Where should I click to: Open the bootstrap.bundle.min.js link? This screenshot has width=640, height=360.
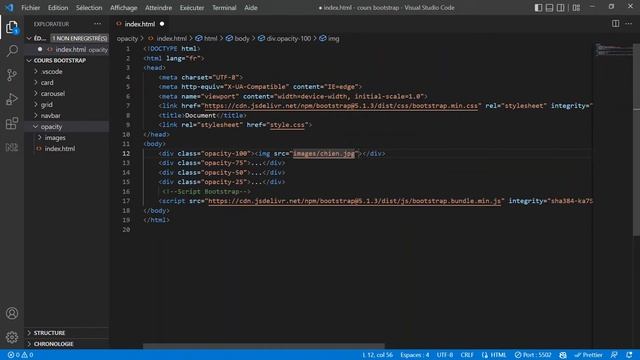pos(354,201)
